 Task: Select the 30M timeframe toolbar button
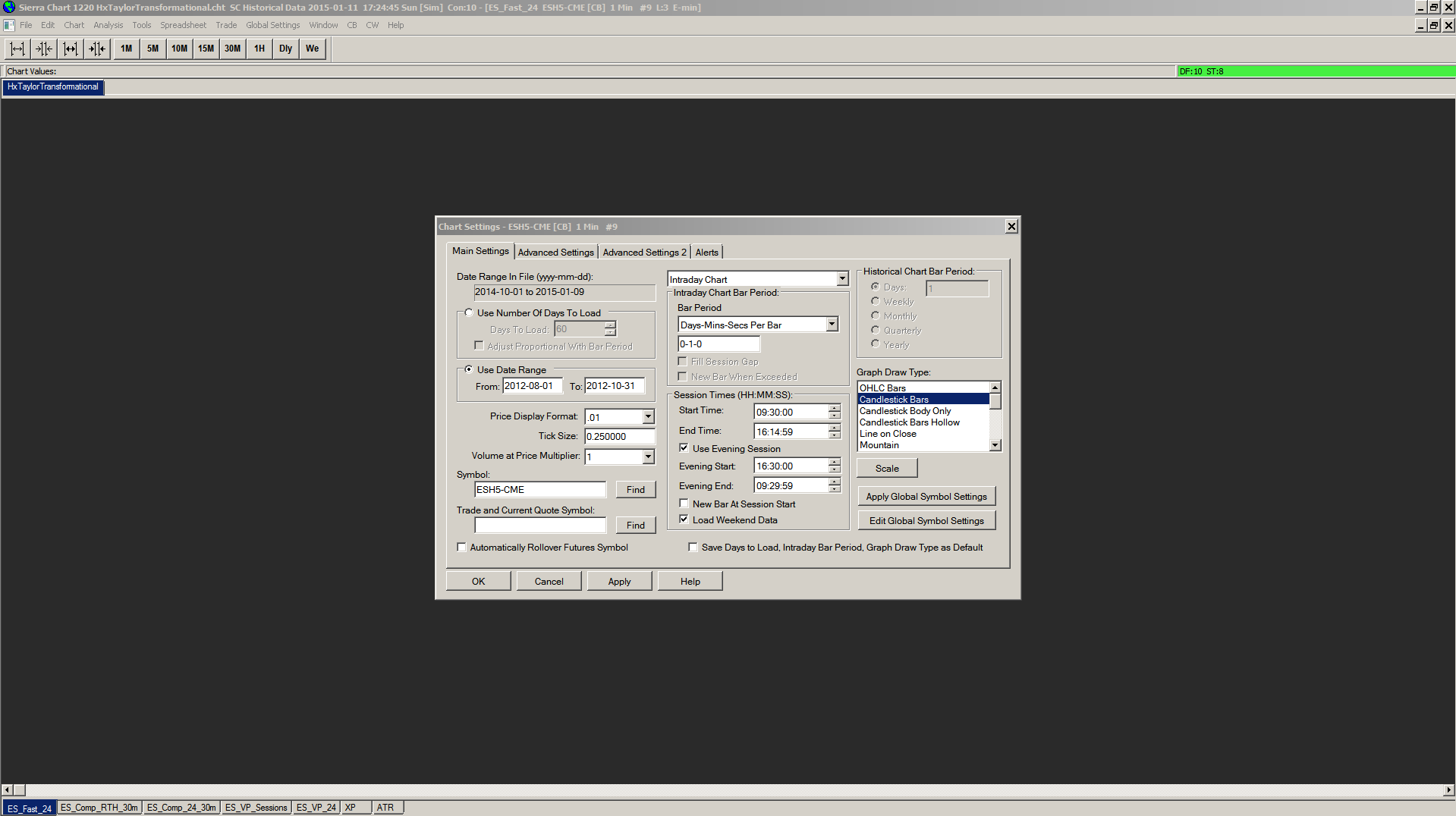click(x=232, y=49)
